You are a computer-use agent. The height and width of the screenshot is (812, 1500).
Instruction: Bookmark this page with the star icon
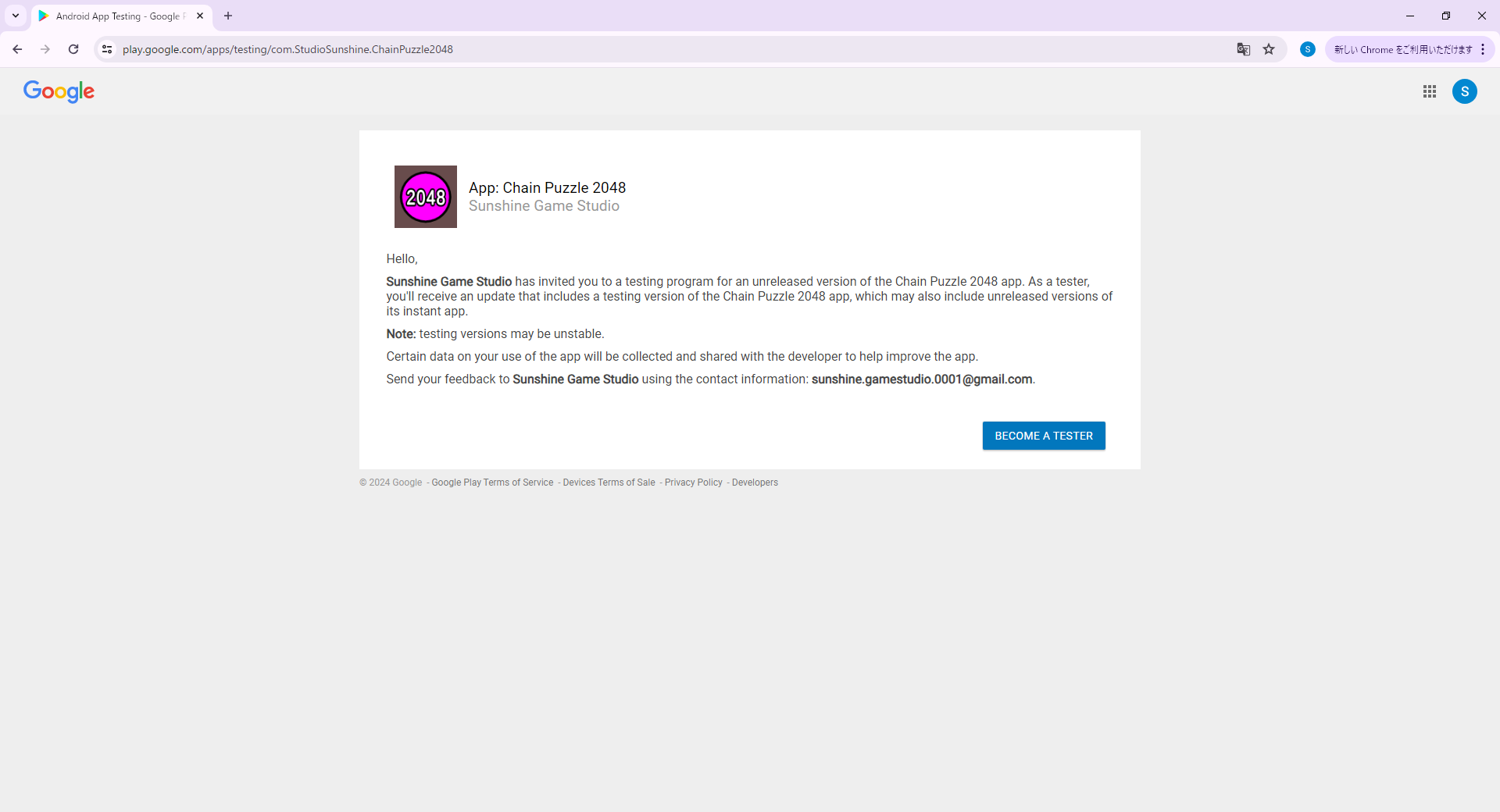(1269, 49)
